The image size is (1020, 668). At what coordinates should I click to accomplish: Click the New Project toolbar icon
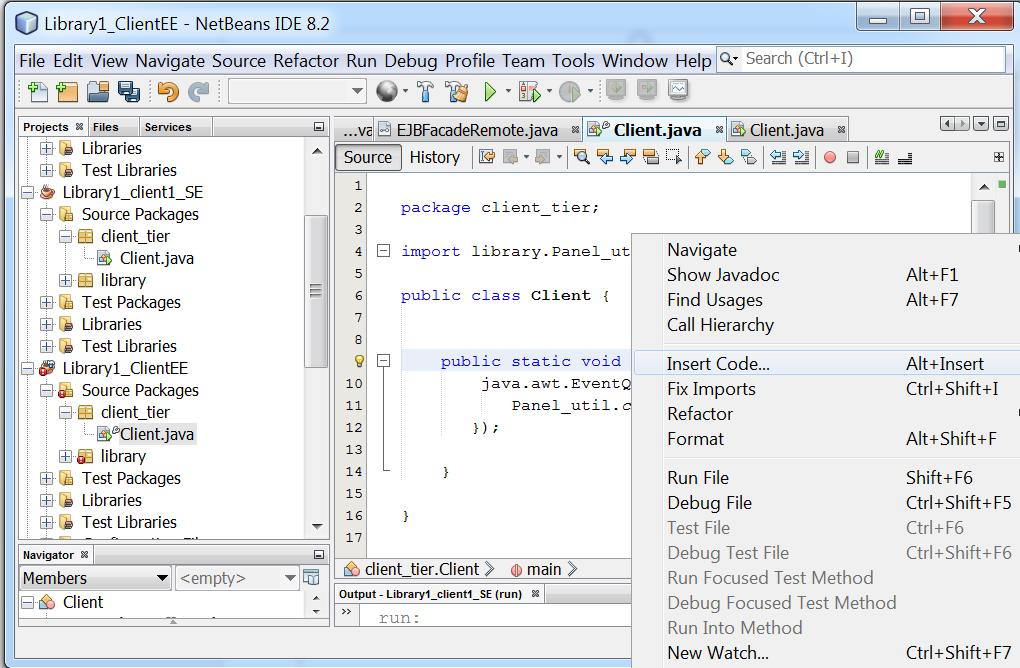(x=67, y=92)
